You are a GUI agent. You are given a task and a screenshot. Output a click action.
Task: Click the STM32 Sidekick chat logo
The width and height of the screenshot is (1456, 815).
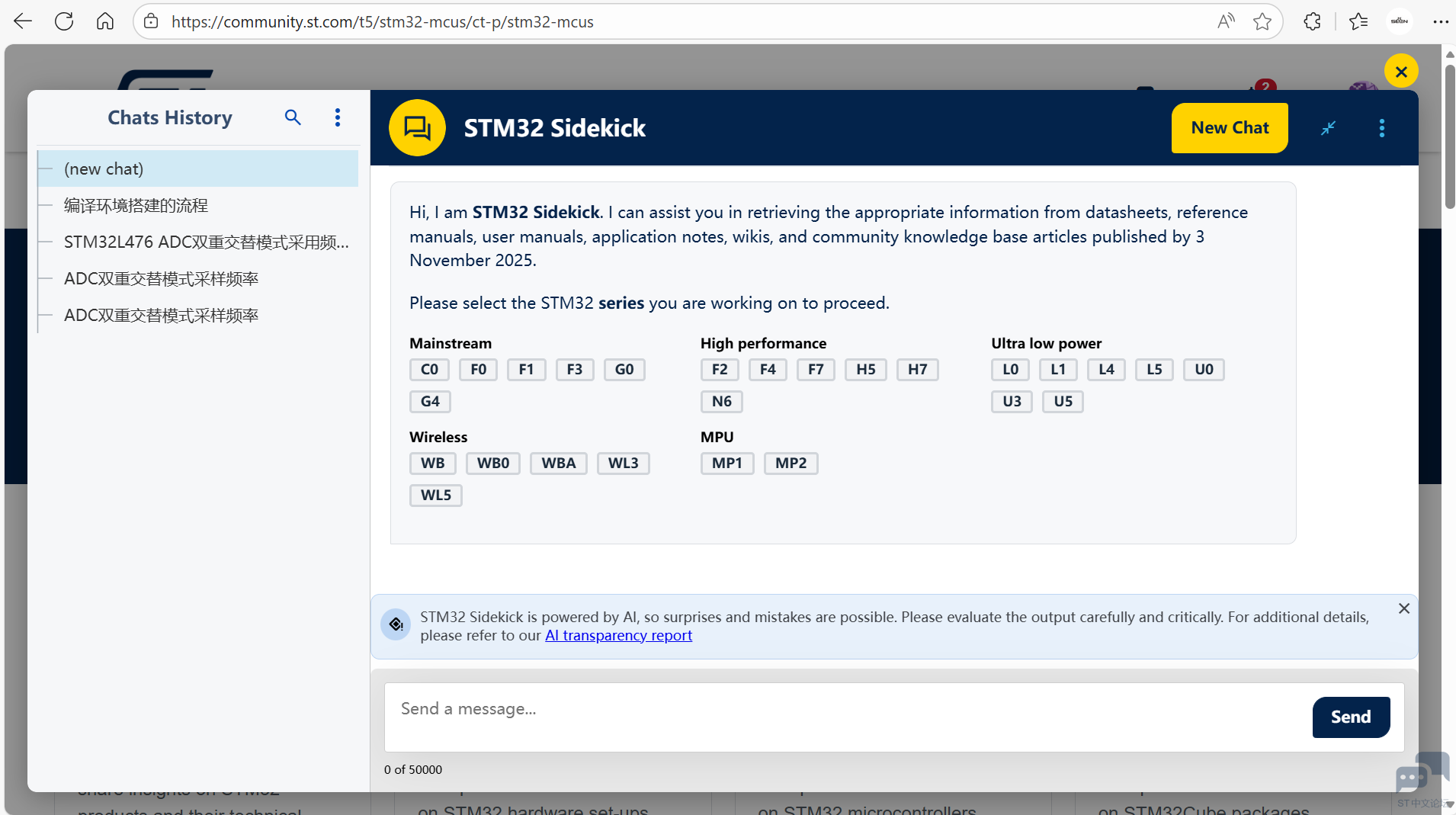(x=417, y=128)
